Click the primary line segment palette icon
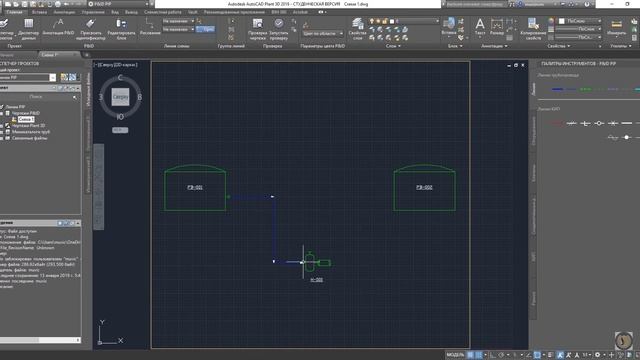 [557, 89]
